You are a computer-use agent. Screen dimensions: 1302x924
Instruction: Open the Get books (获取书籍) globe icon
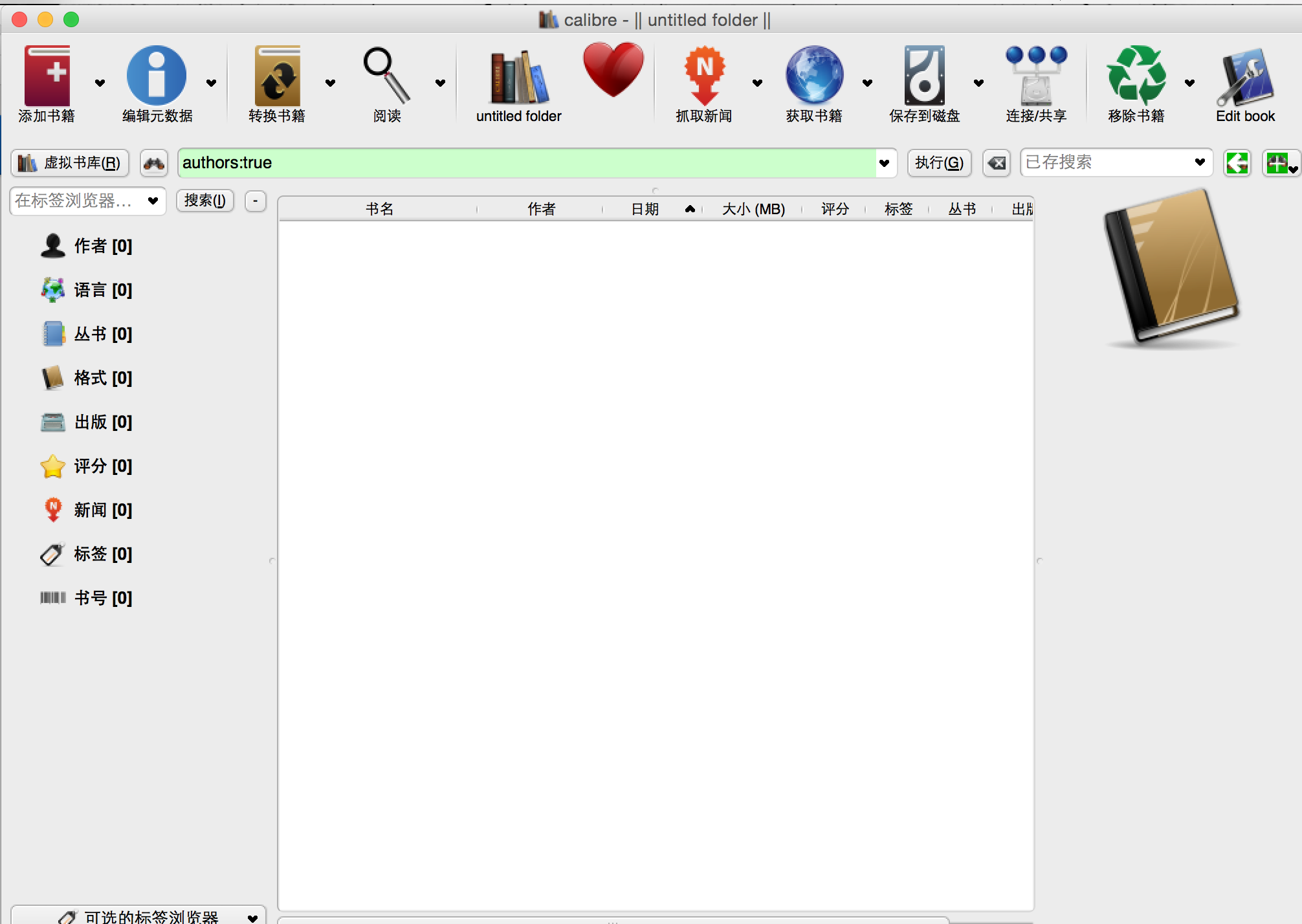pos(814,76)
